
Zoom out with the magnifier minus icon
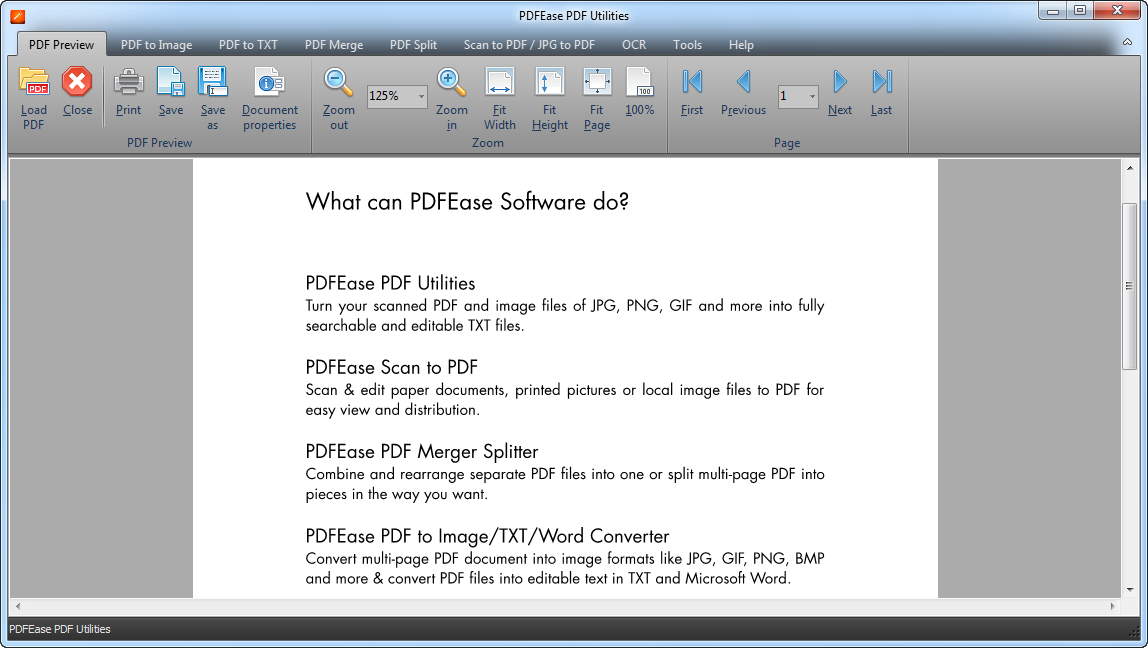(338, 81)
